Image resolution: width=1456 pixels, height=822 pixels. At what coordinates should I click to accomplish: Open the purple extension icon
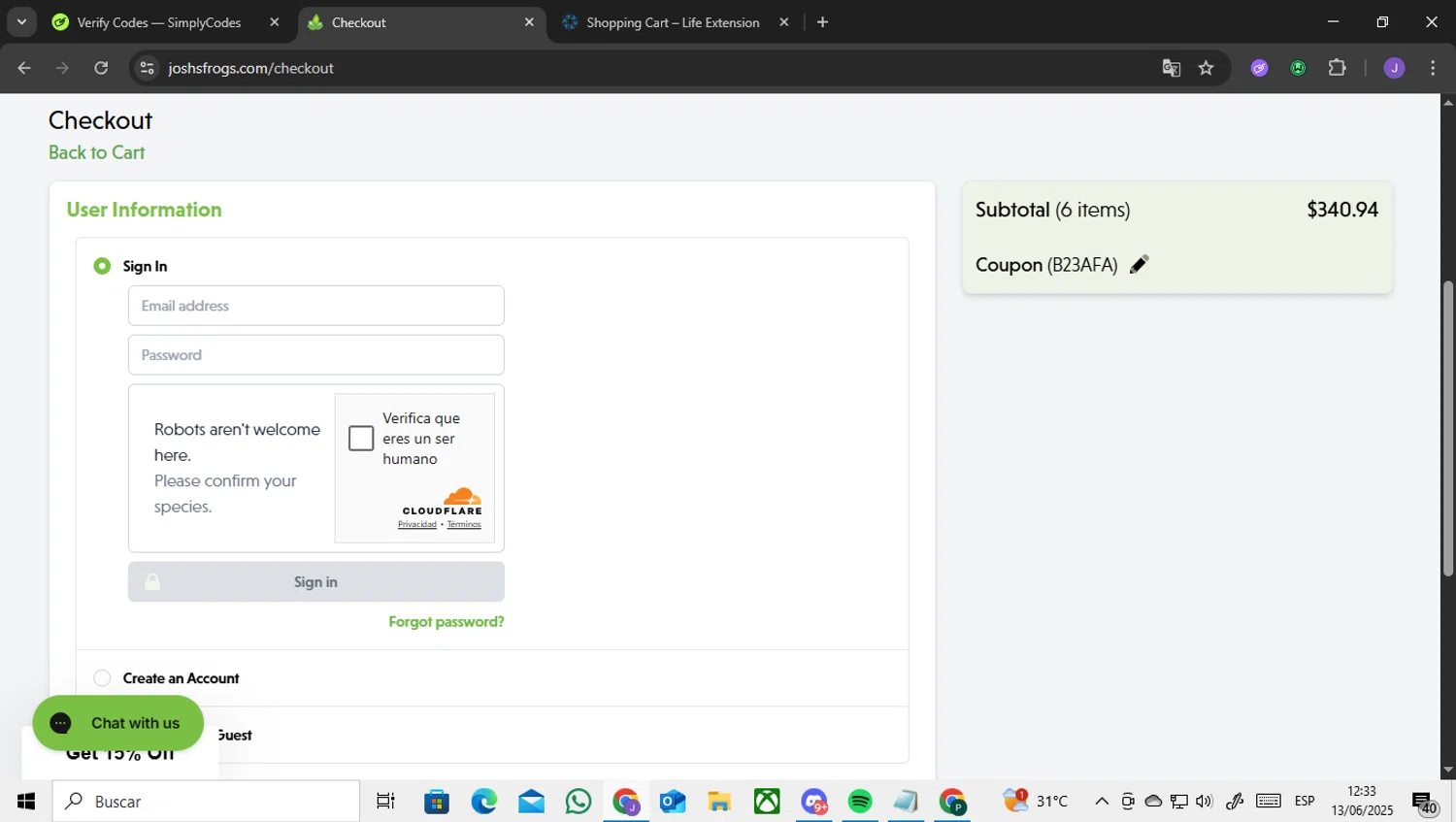1260,68
